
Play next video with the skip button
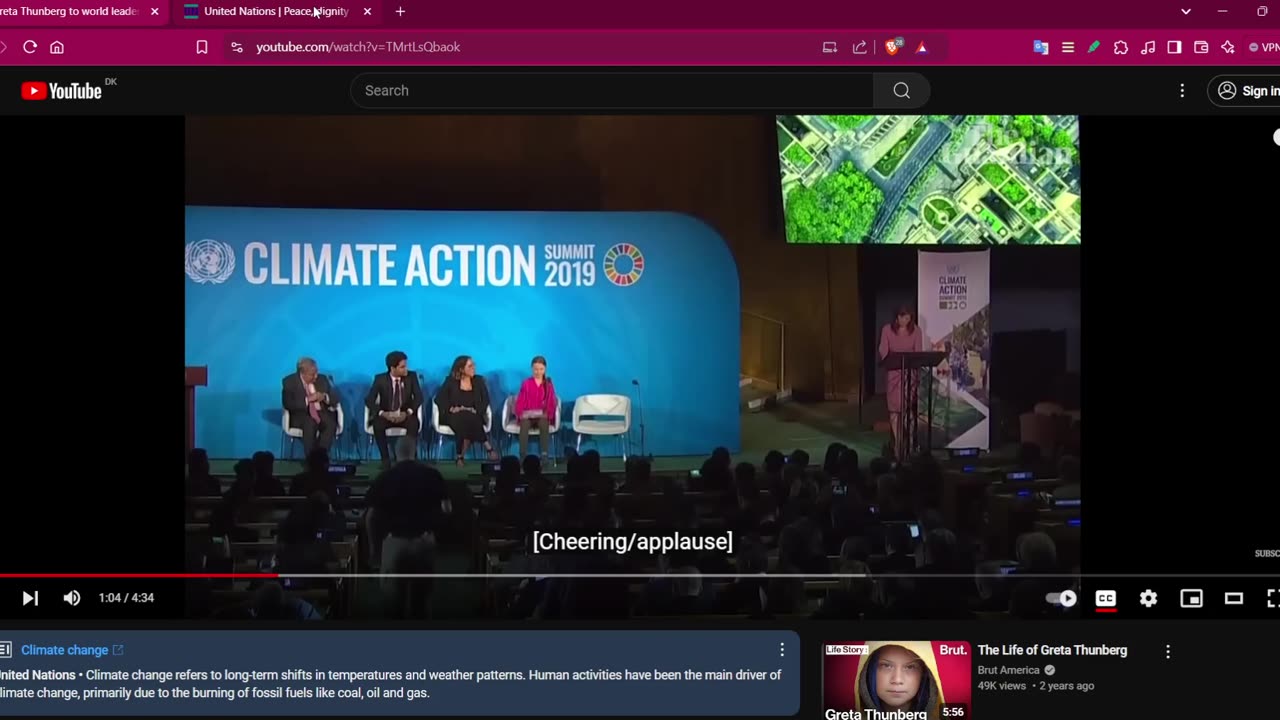coord(30,598)
